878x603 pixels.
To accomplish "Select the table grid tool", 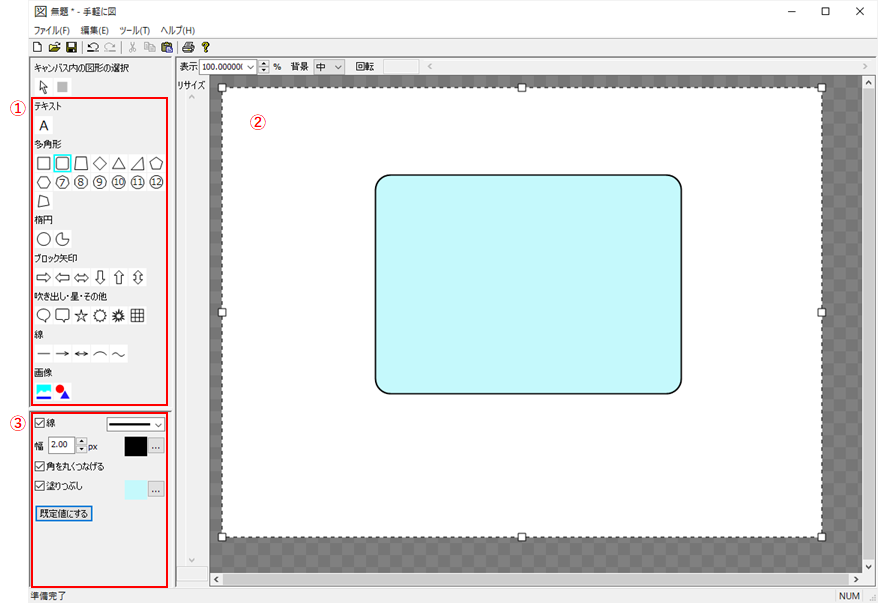I will point(137,315).
